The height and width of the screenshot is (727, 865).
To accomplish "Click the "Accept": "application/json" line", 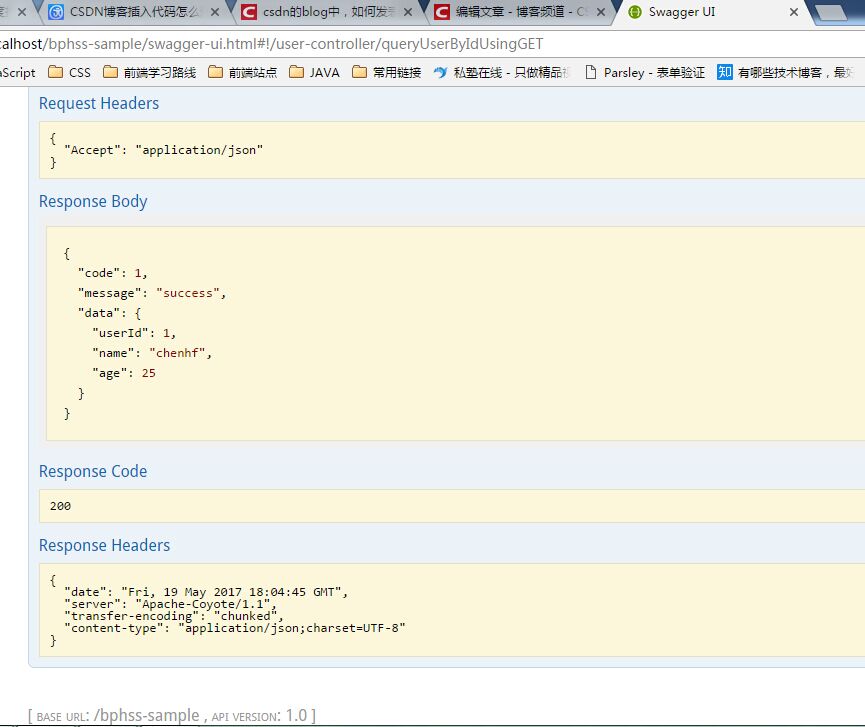I will [163, 150].
